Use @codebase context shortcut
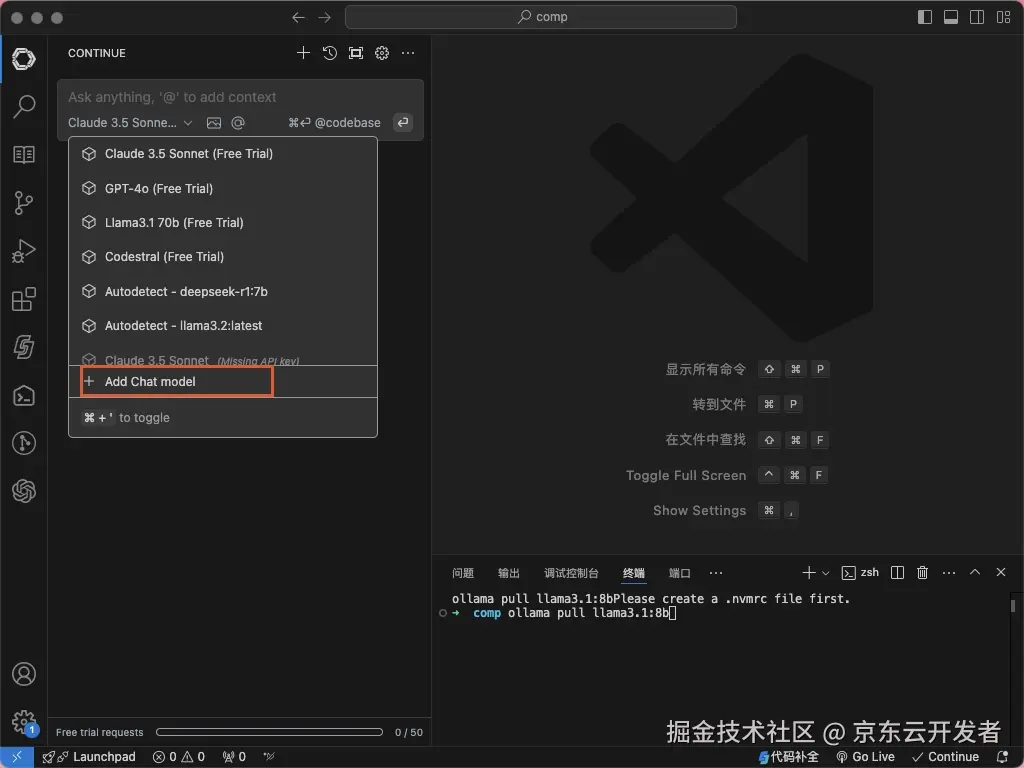 [334, 123]
